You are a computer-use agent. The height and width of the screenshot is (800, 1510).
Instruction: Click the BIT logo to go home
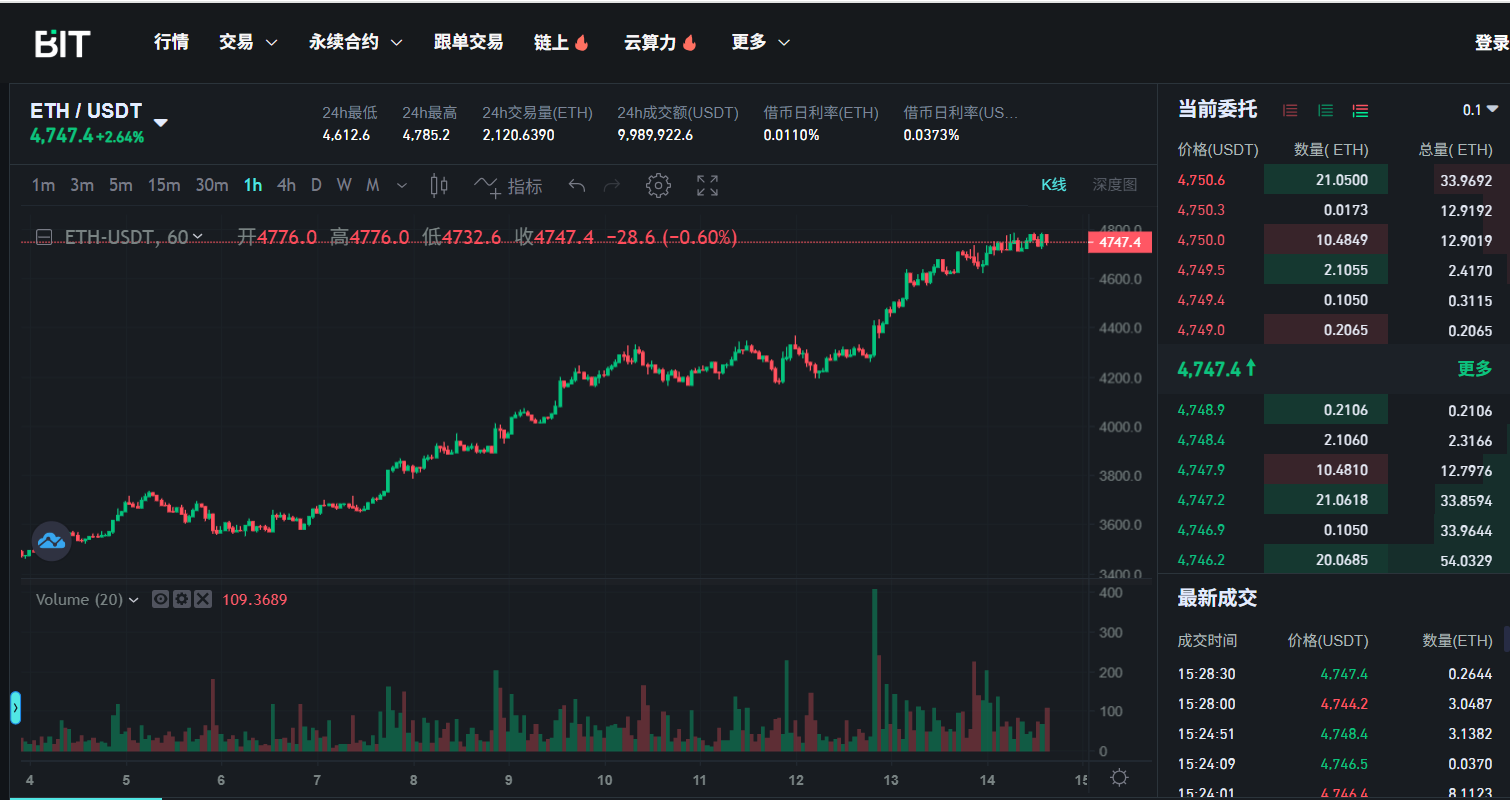[x=62, y=43]
